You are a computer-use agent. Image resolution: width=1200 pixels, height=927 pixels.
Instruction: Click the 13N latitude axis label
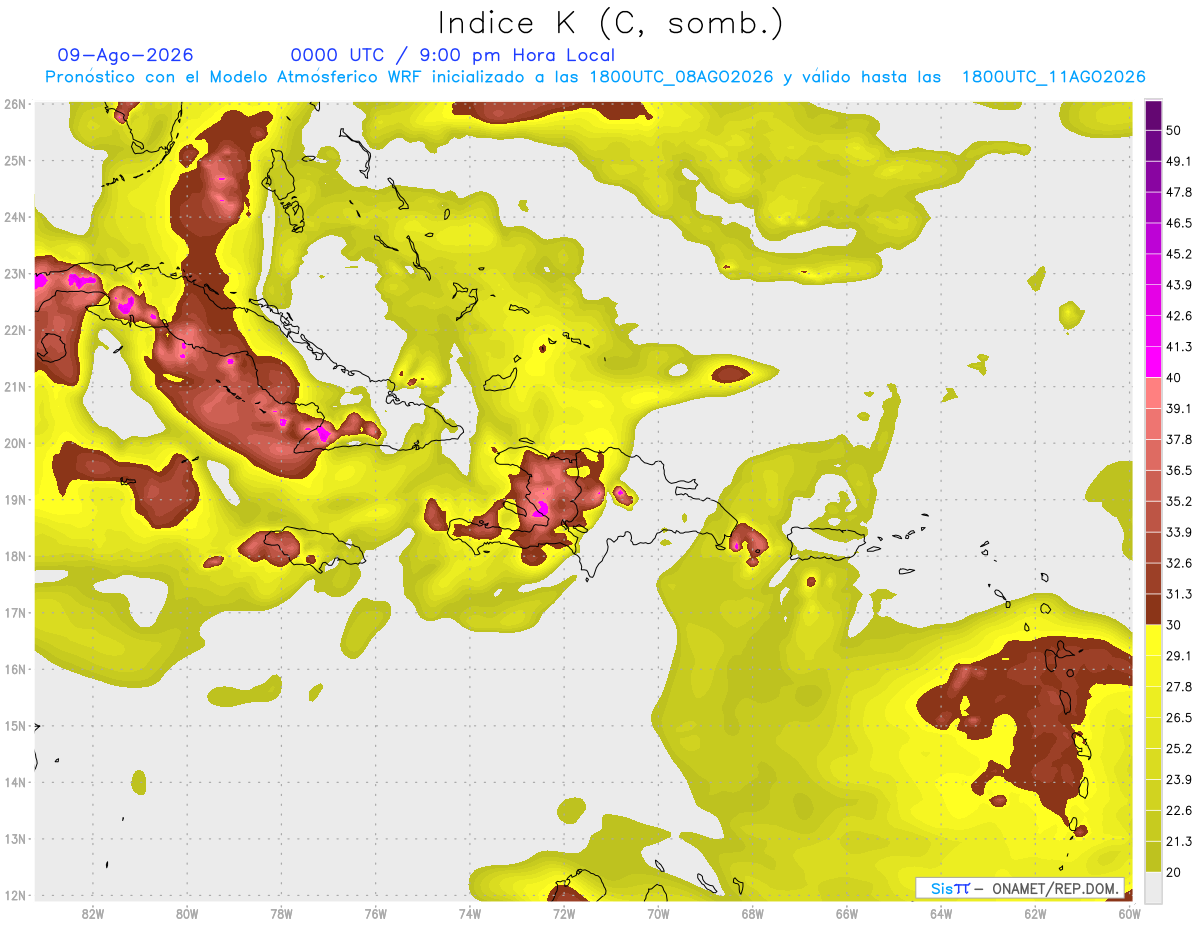pyautogui.click(x=15, y=838)
